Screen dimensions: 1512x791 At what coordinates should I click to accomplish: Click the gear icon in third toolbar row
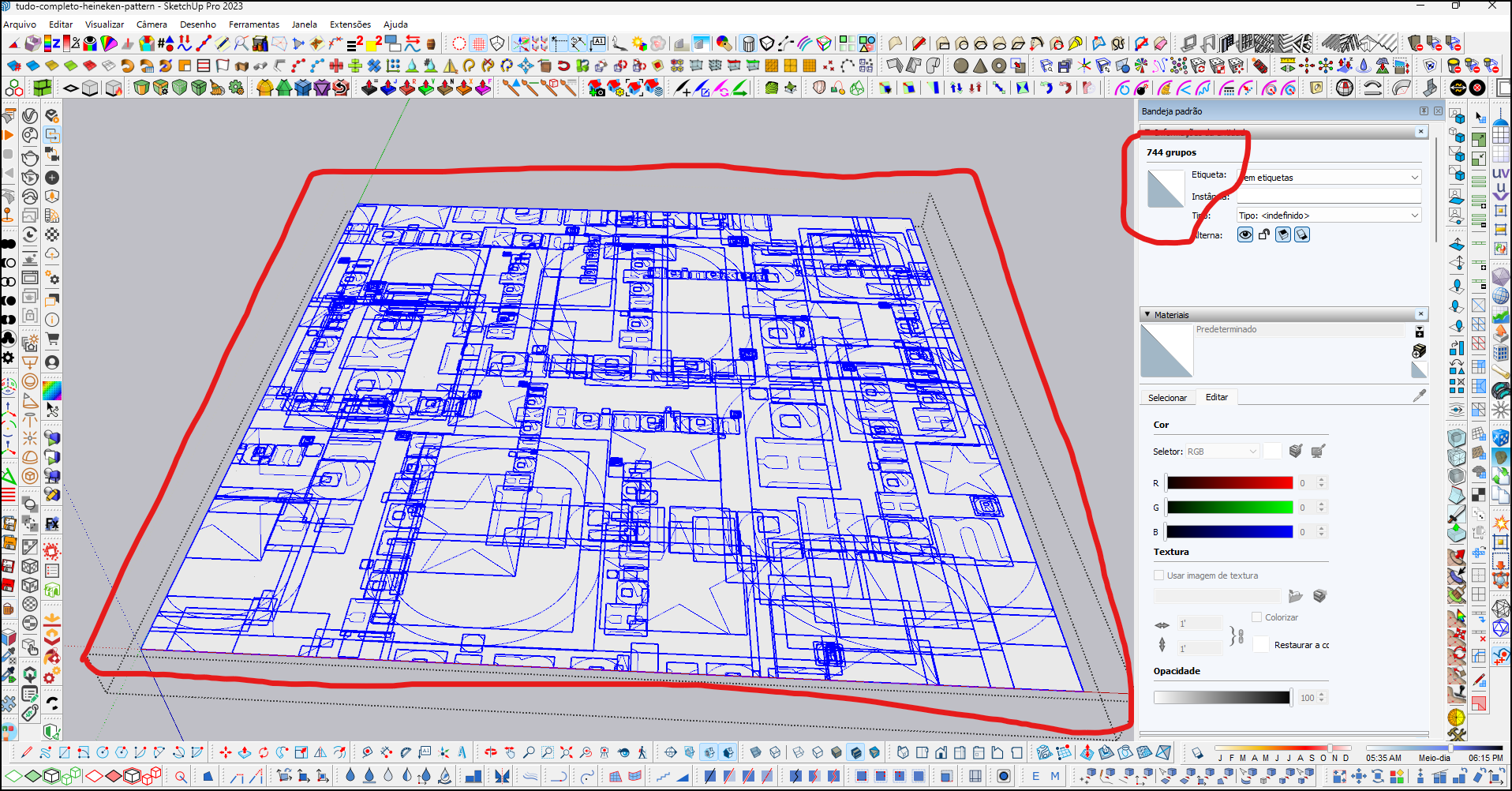tap(236, 88)
